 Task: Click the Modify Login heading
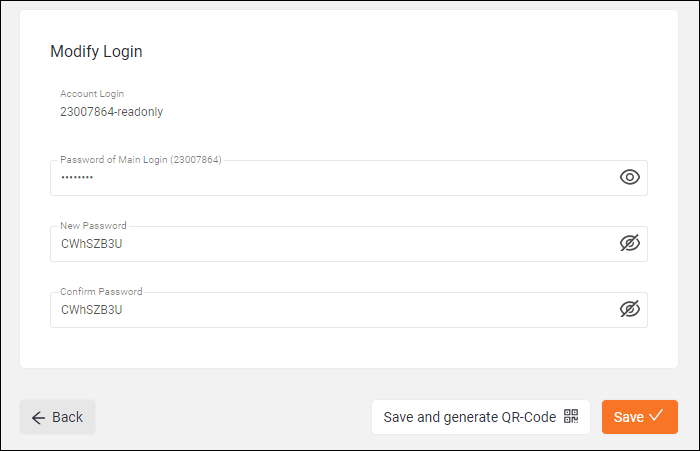pos(96,51)
